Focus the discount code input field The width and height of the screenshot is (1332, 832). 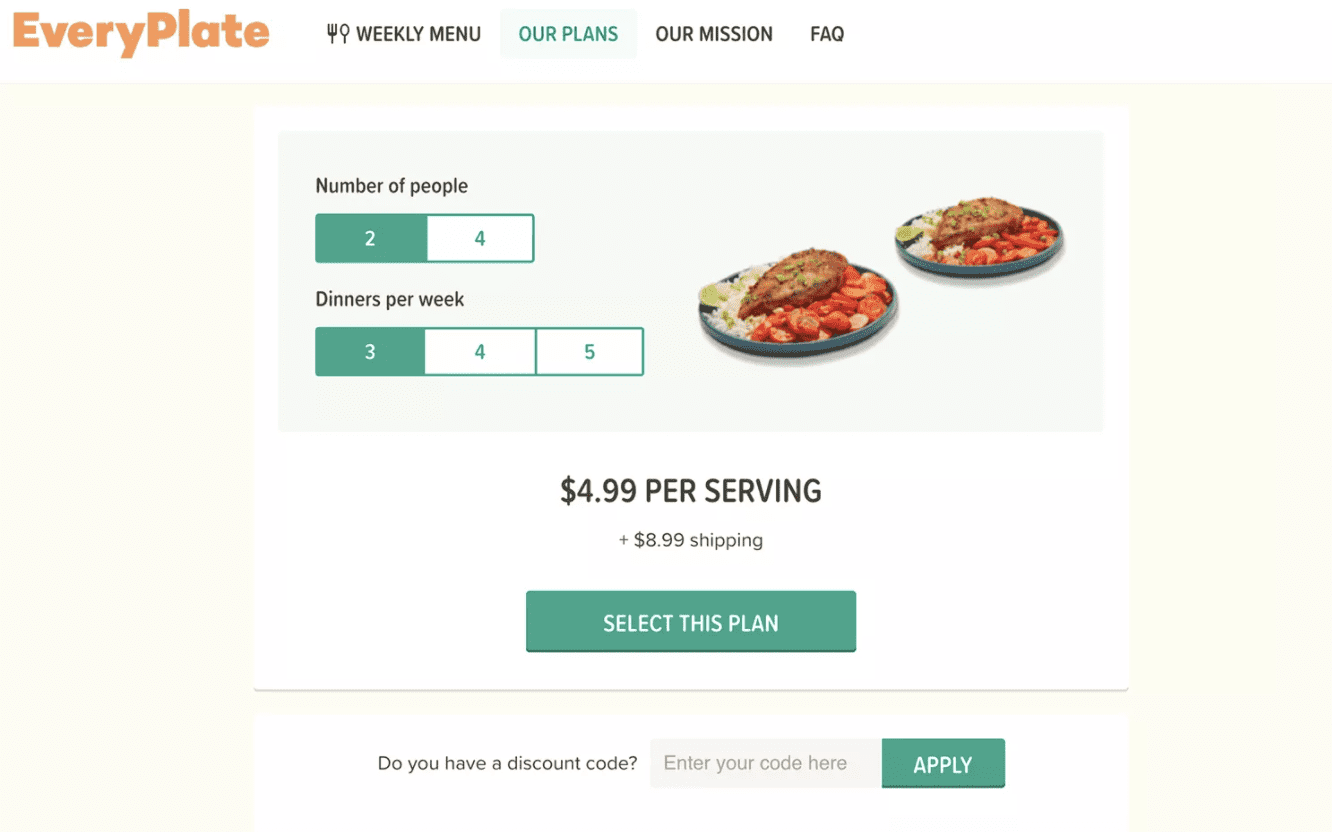[766, 763]
